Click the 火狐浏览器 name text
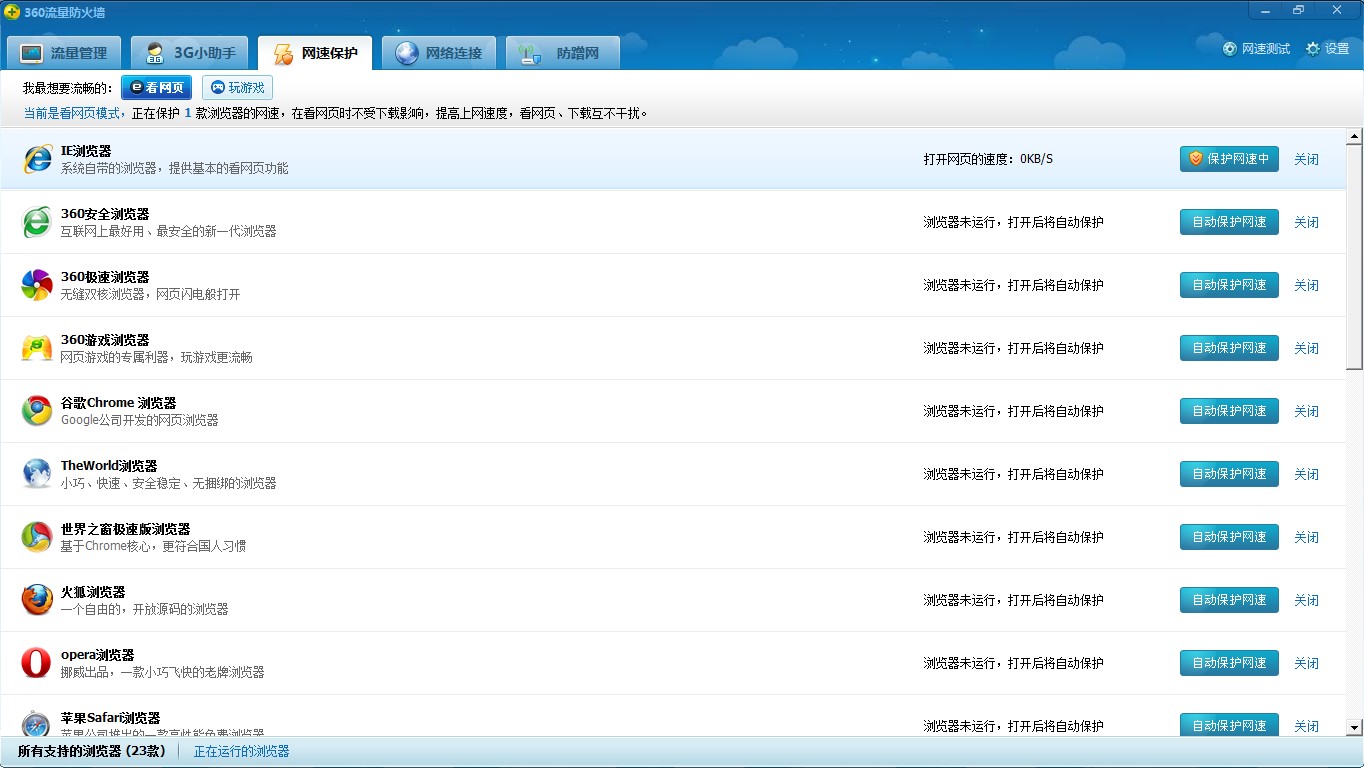 tap(93, 592)
